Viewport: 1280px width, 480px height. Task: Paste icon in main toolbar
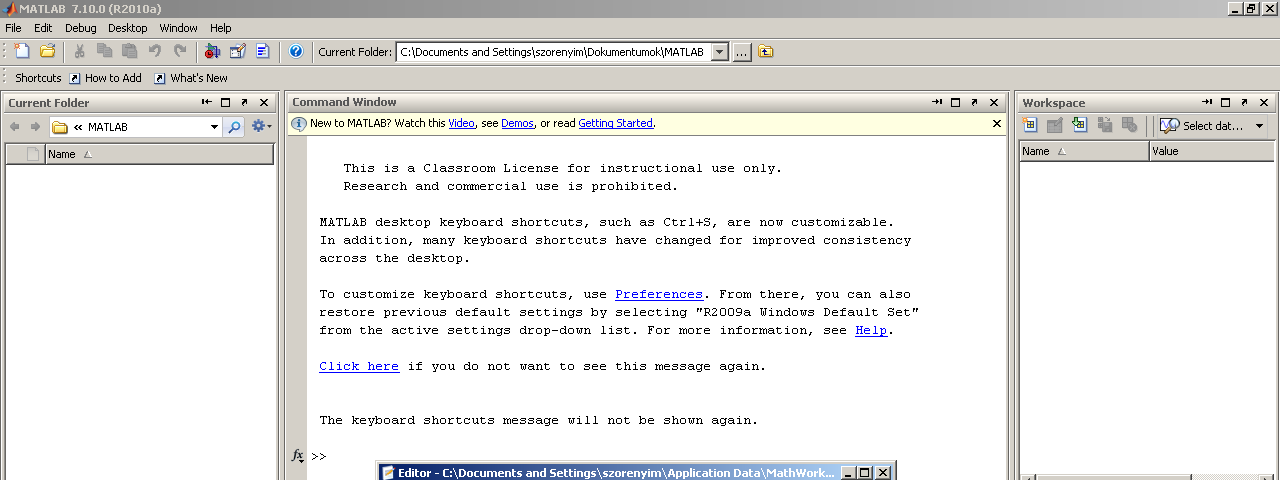pos(130,51)
